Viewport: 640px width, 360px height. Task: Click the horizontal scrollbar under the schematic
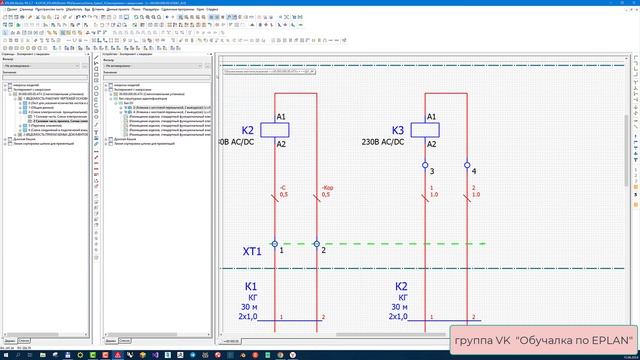pos(391,335)
